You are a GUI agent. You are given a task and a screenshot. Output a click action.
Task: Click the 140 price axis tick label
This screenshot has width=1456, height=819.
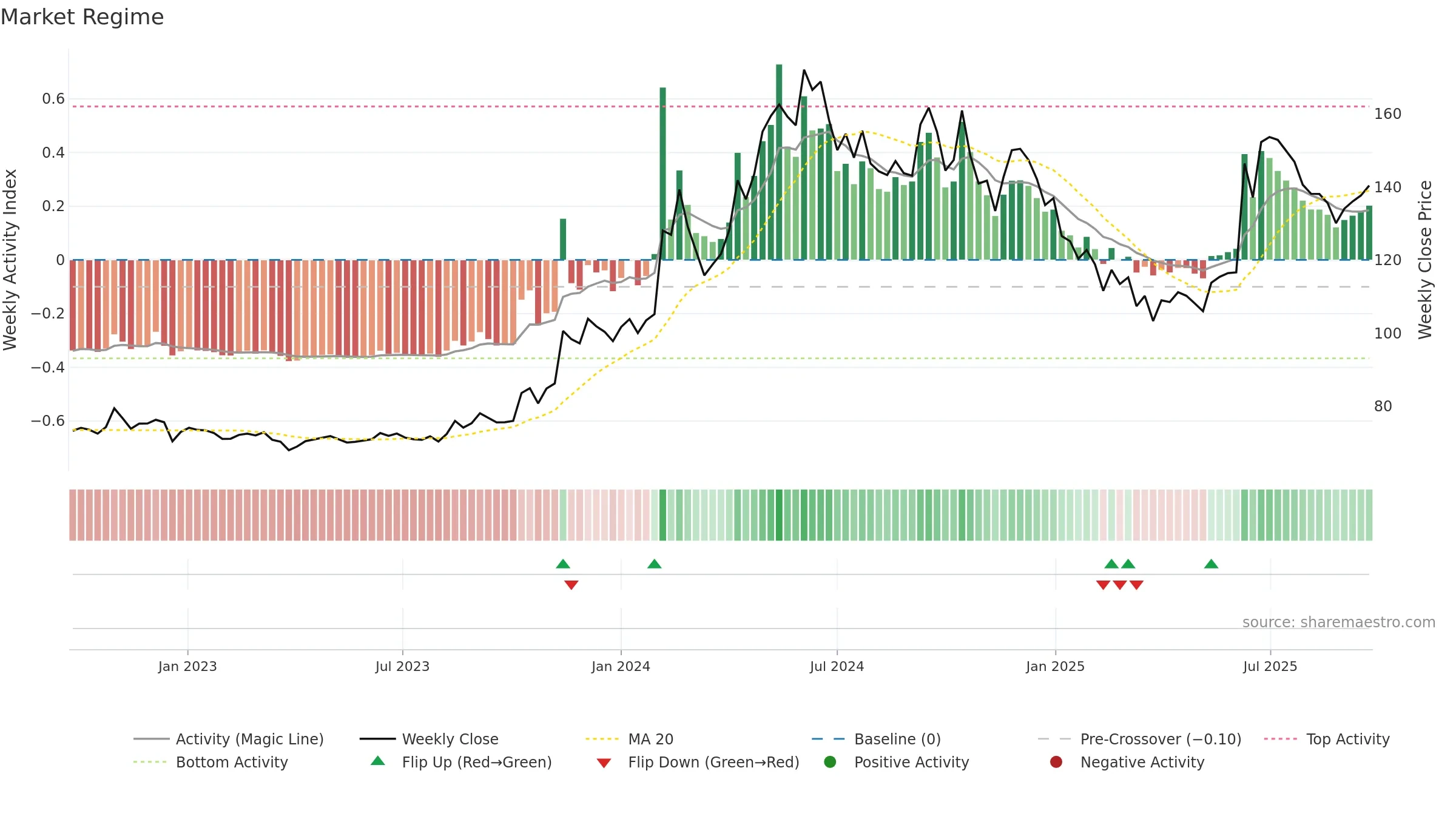tap(1387, 187)
